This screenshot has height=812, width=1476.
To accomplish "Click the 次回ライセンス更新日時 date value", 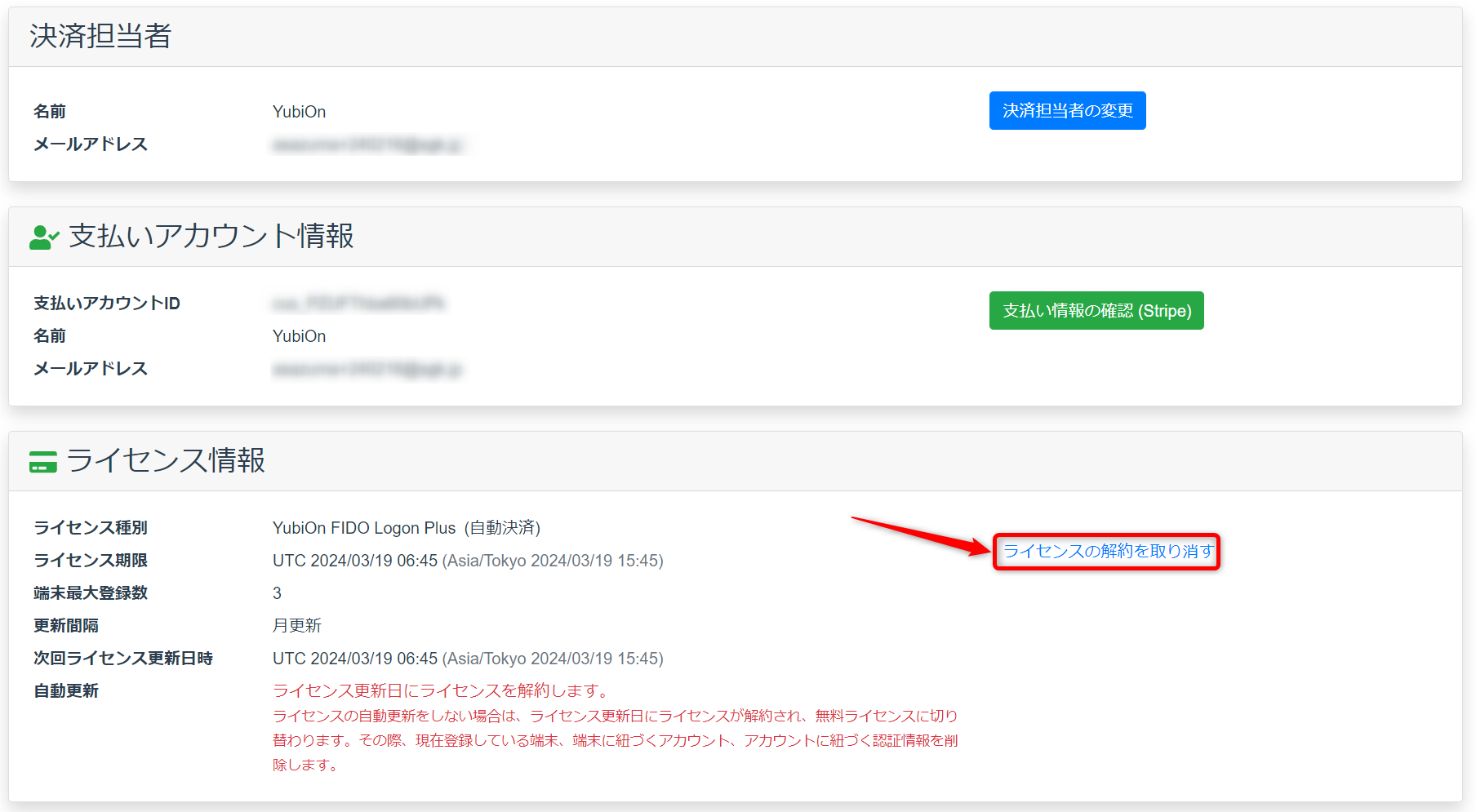I will pos(467,659).
